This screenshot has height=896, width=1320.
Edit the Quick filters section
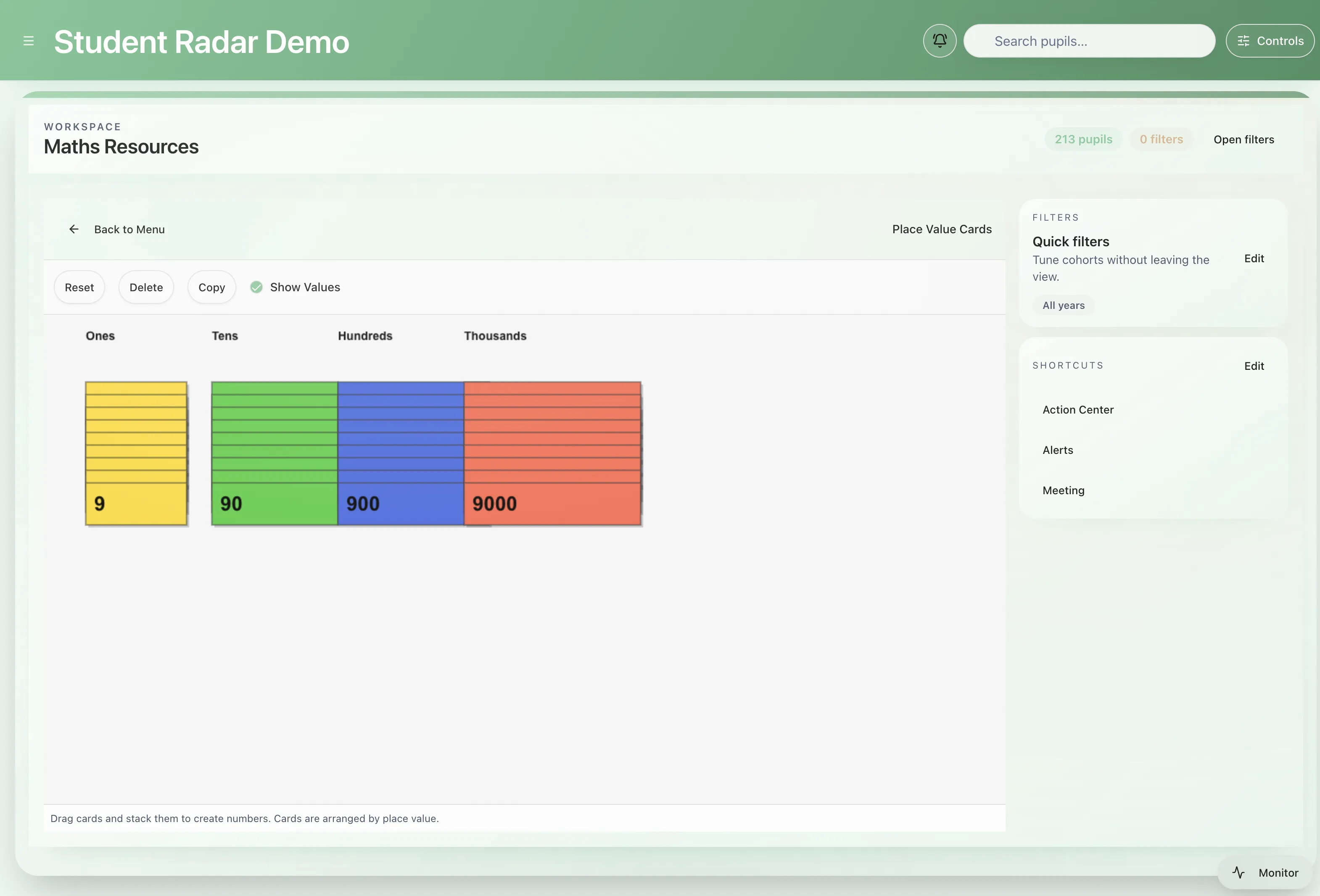1254,259
